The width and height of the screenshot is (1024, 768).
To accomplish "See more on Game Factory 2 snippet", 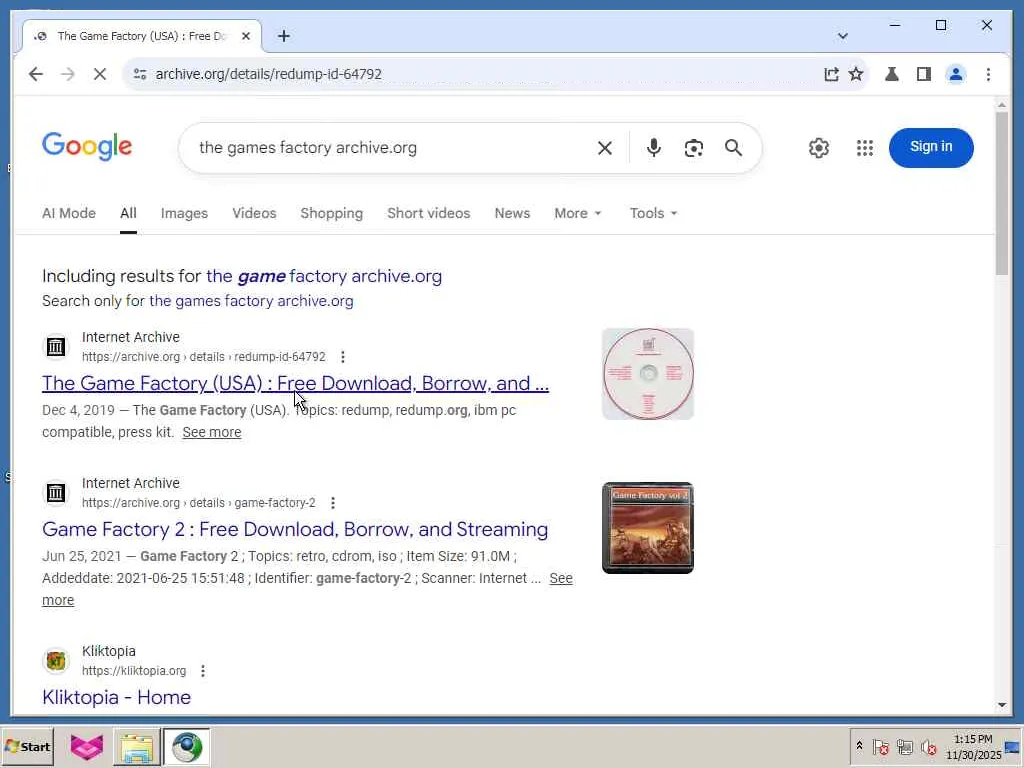I will (561, 579).
